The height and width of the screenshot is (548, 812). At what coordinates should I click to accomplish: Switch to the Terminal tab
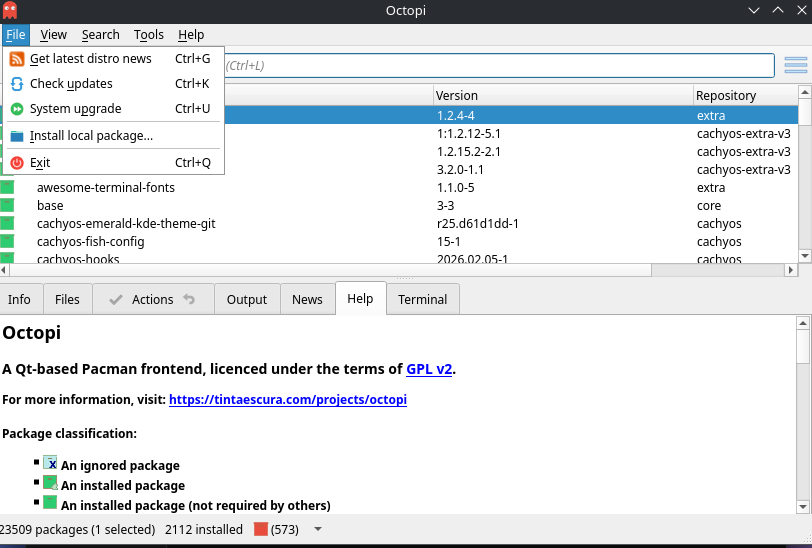click(x=423, y=299)
